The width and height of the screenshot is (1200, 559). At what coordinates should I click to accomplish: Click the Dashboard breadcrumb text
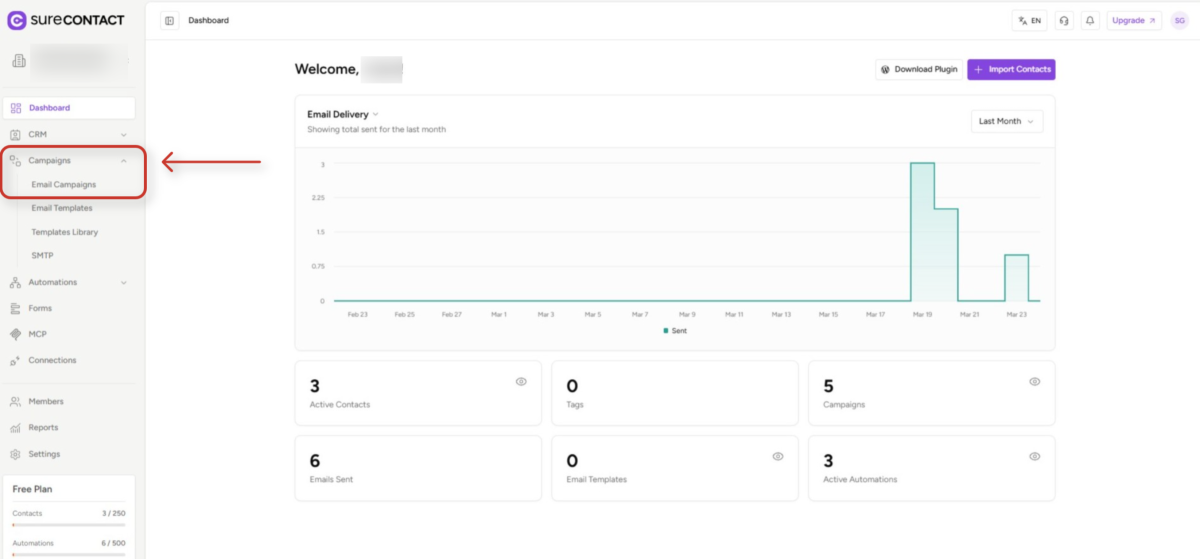point(209,20)
